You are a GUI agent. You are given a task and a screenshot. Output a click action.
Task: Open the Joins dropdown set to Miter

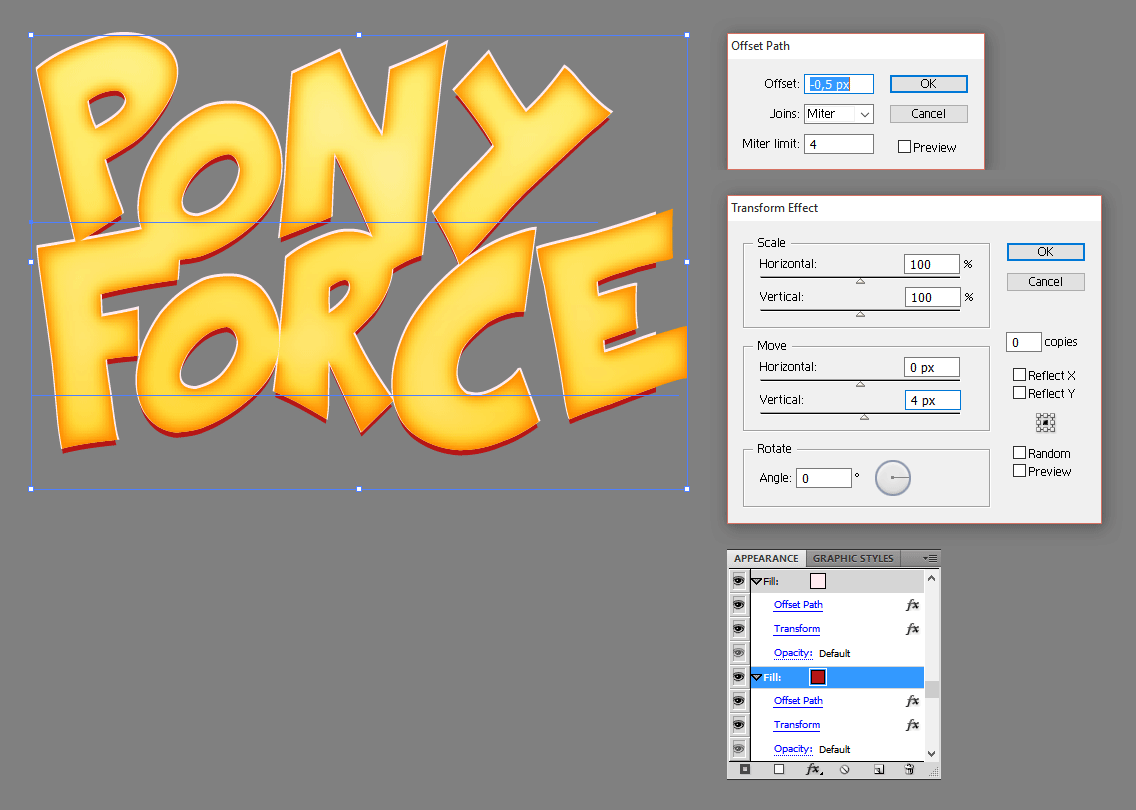[839, 114]
